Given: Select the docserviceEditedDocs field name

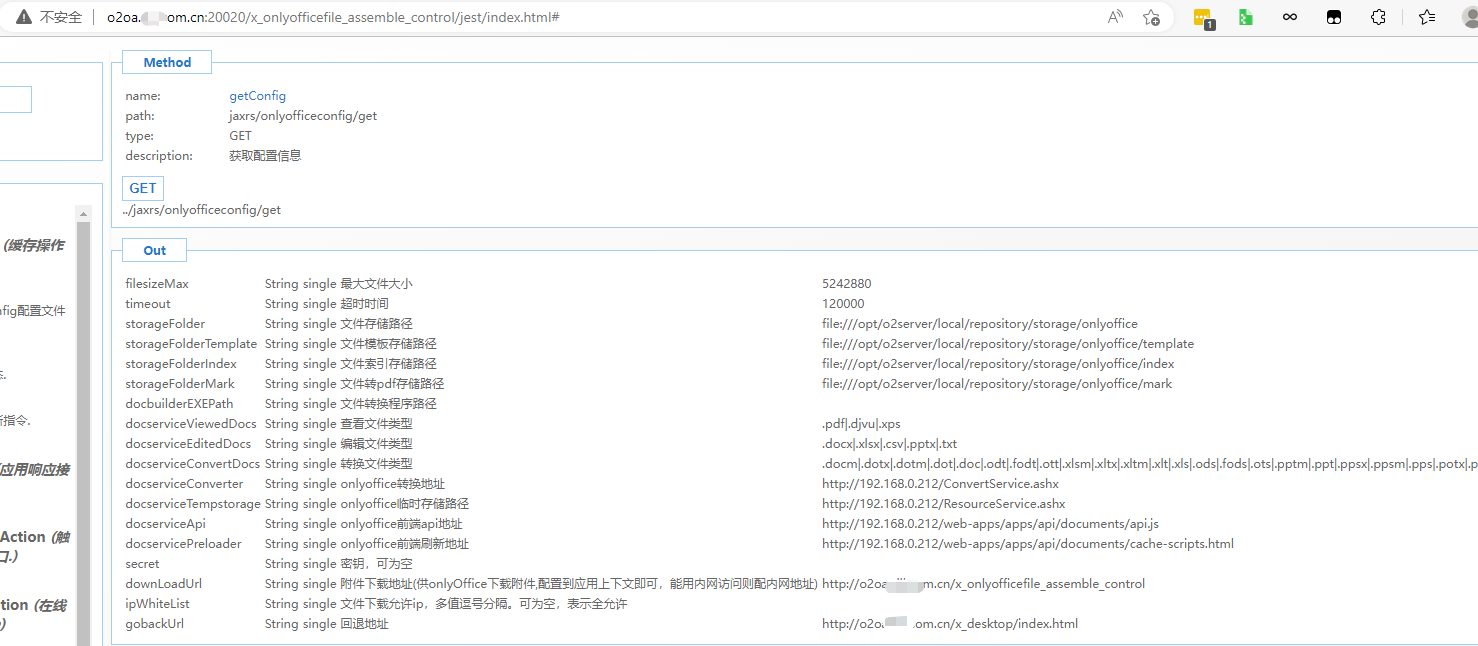Looking at the screenshot, I should 188,444.
